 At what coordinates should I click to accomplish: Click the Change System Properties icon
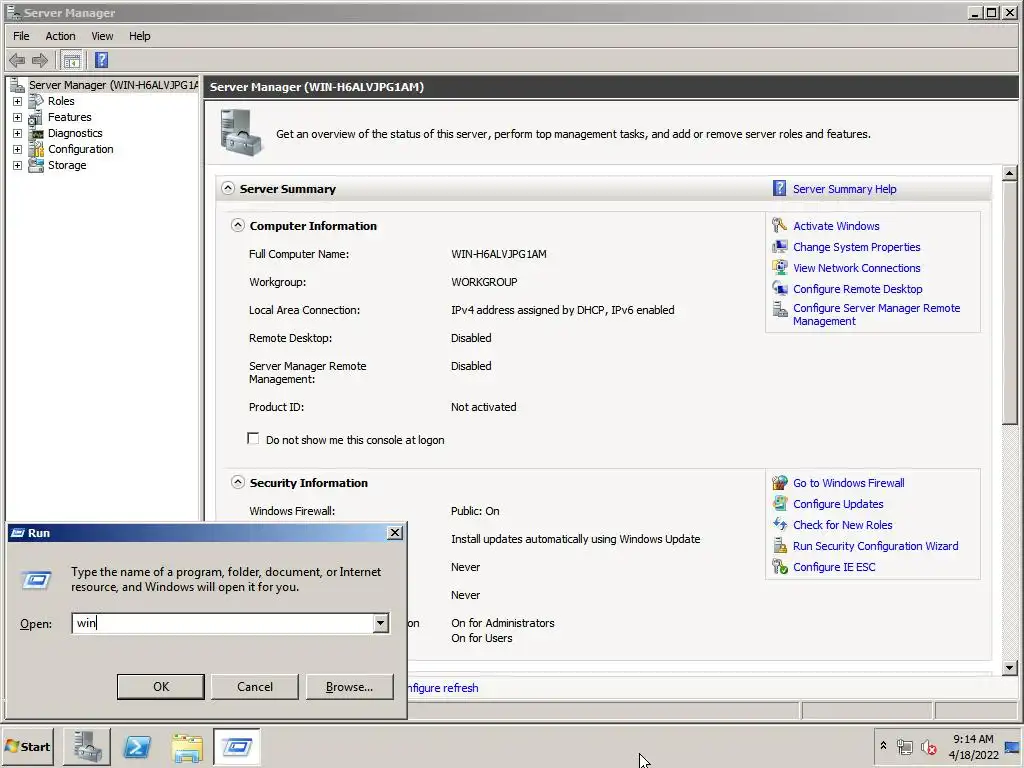pos(779,247)
